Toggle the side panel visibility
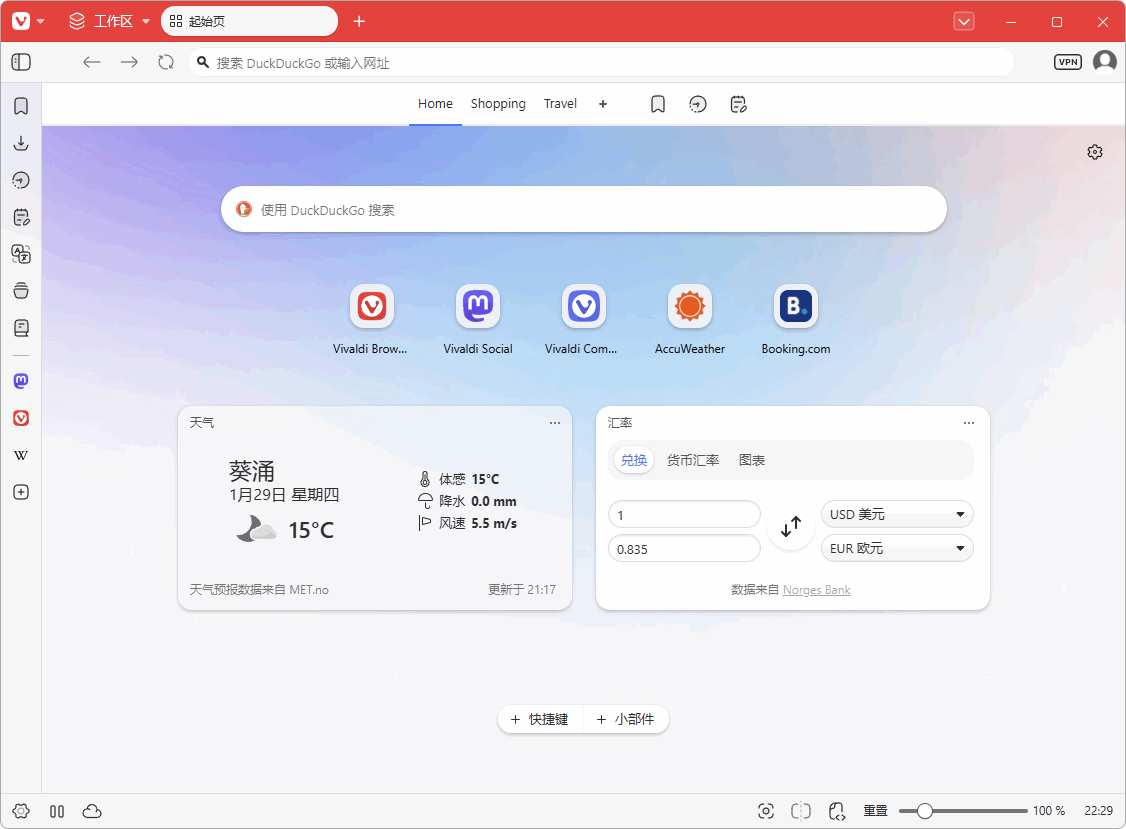Viewport: 1126px width, 829px height. point(21,62)
